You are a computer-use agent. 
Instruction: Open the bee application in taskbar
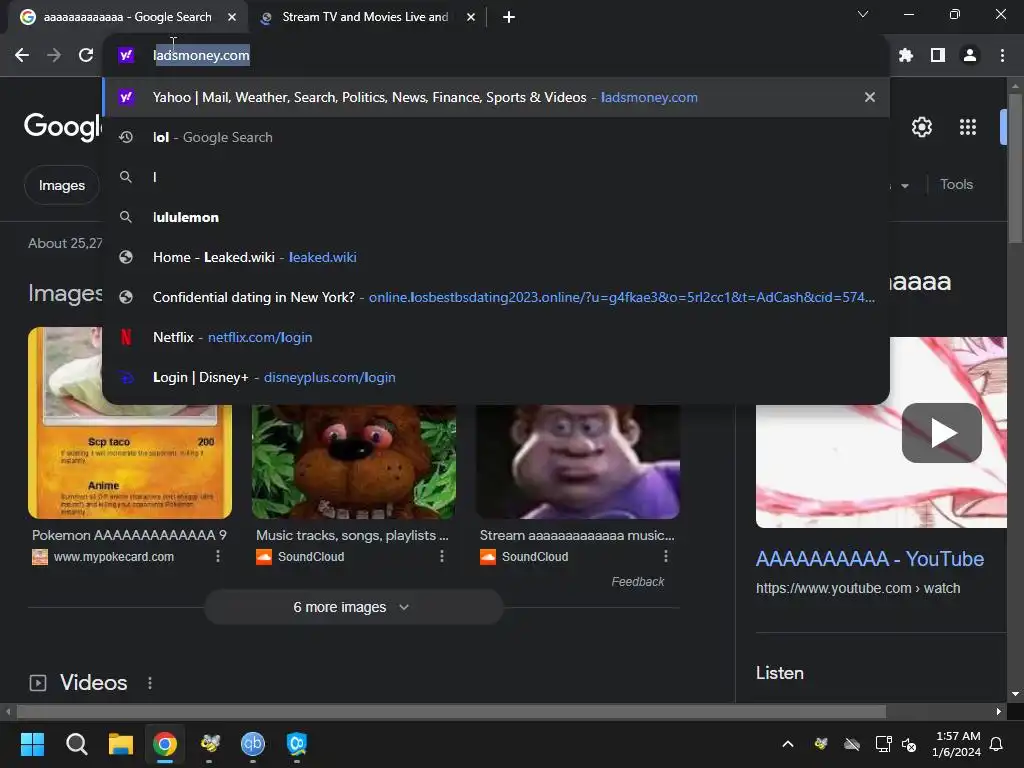coord(210,744)
